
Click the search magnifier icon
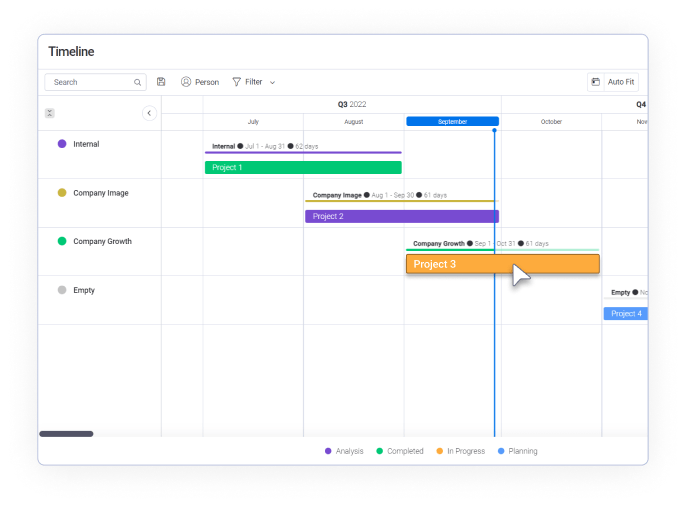pyautogui.click(x=137, y=82)
